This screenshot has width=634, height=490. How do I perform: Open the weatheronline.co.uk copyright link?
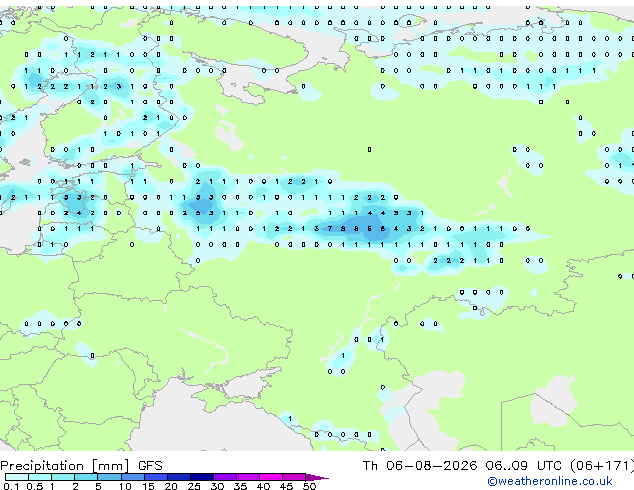[550, 481]
